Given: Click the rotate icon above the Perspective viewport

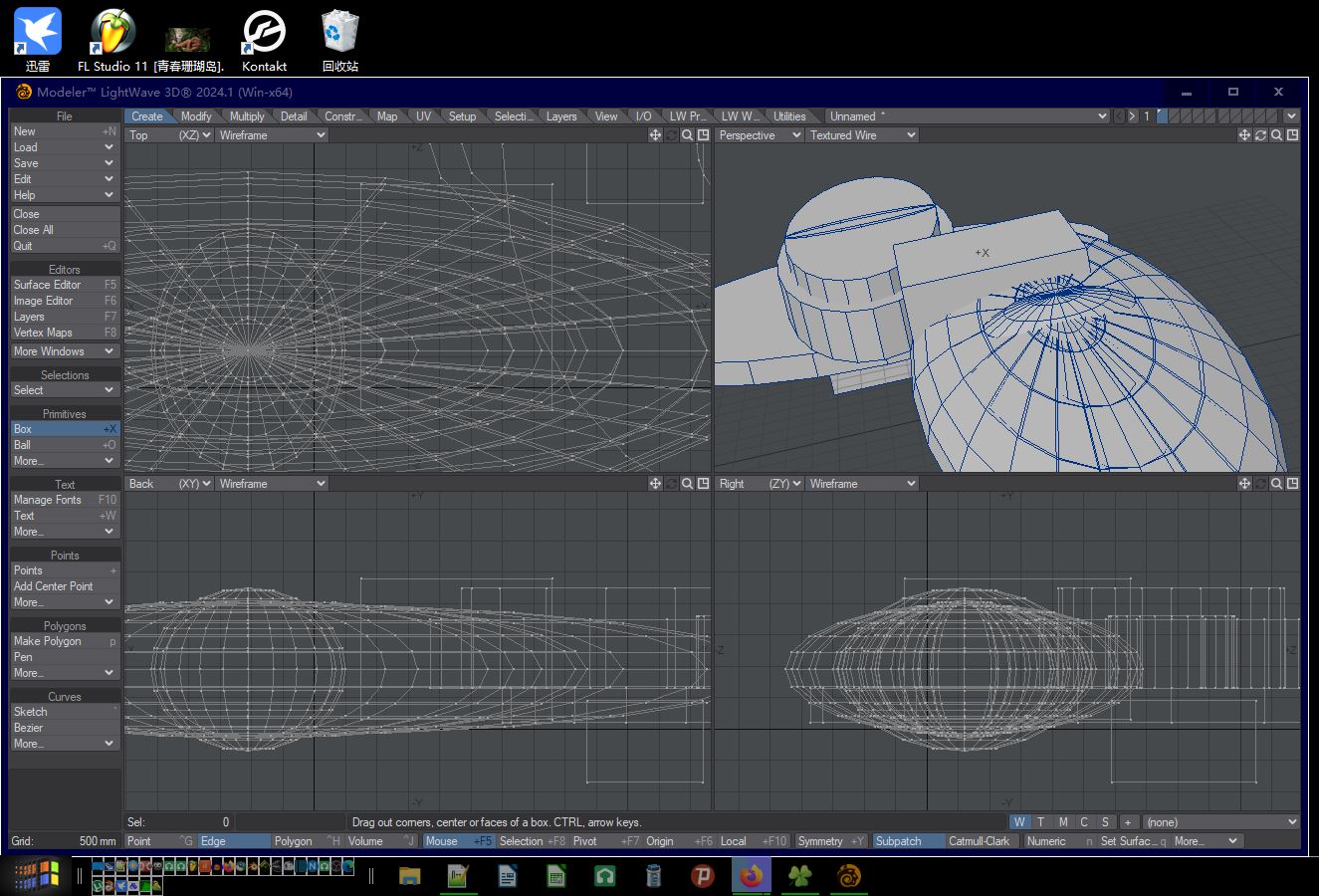Looking at the screenshot, I should (1259, 134).
